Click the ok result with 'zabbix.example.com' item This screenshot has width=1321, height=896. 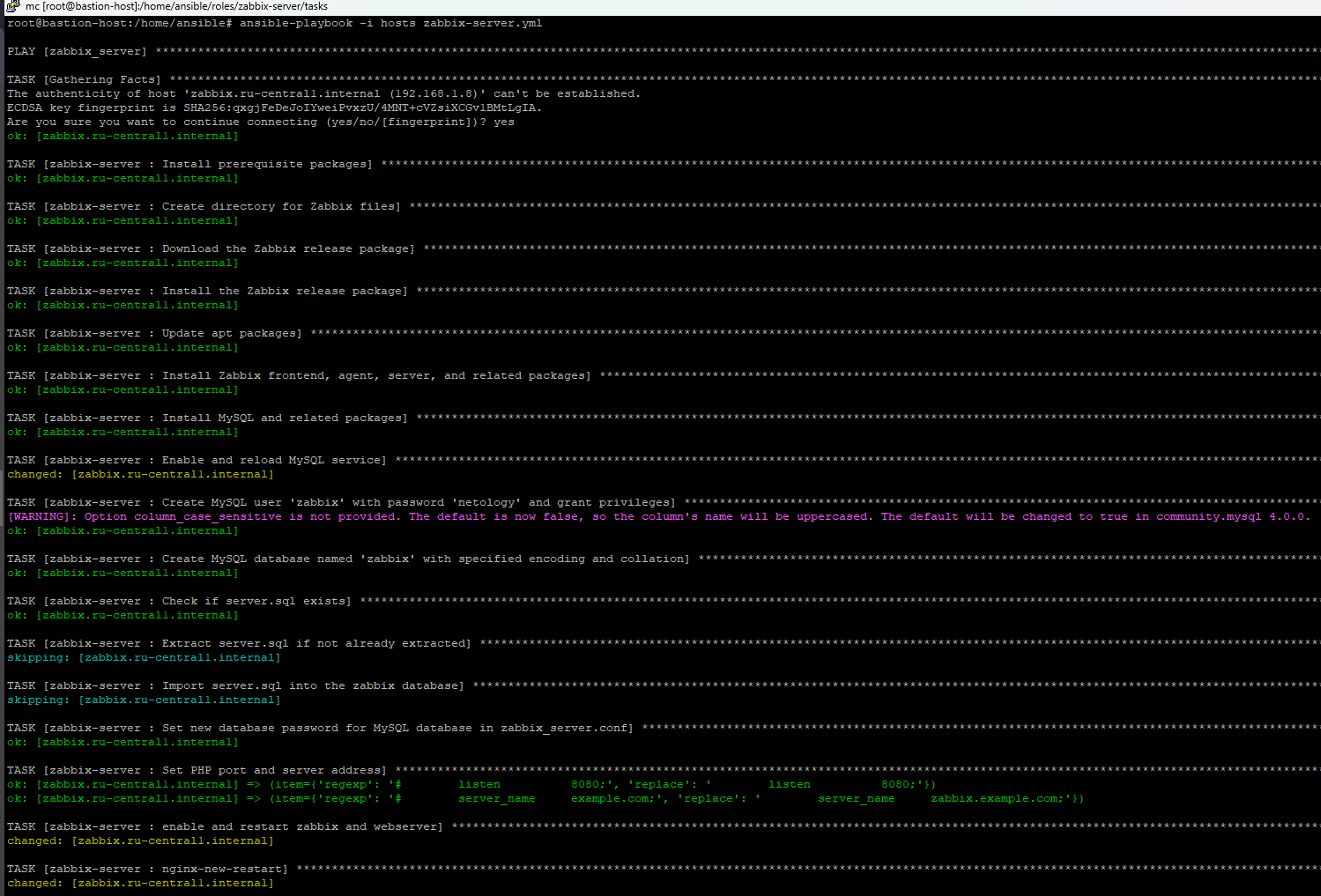546,799
